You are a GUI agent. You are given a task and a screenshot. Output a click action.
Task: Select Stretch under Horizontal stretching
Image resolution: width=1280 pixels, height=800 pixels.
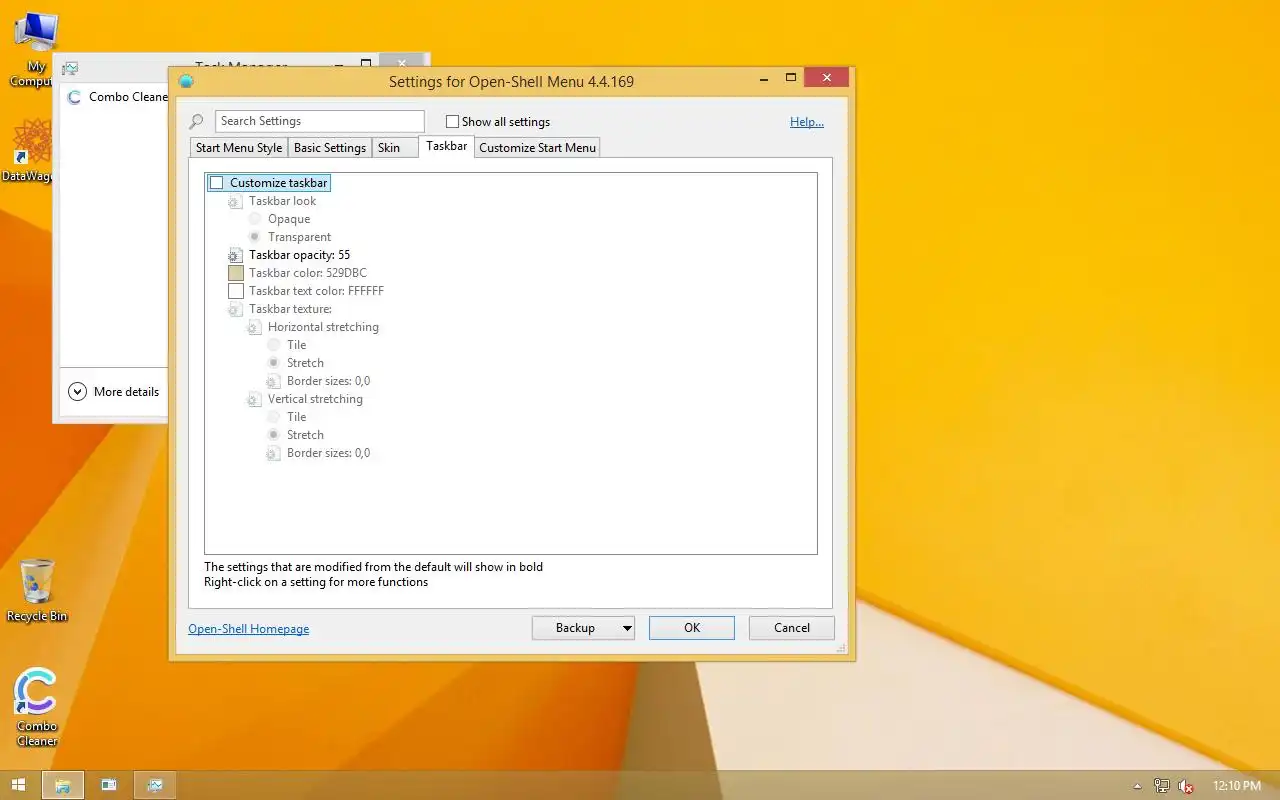(x=274, y=363)
